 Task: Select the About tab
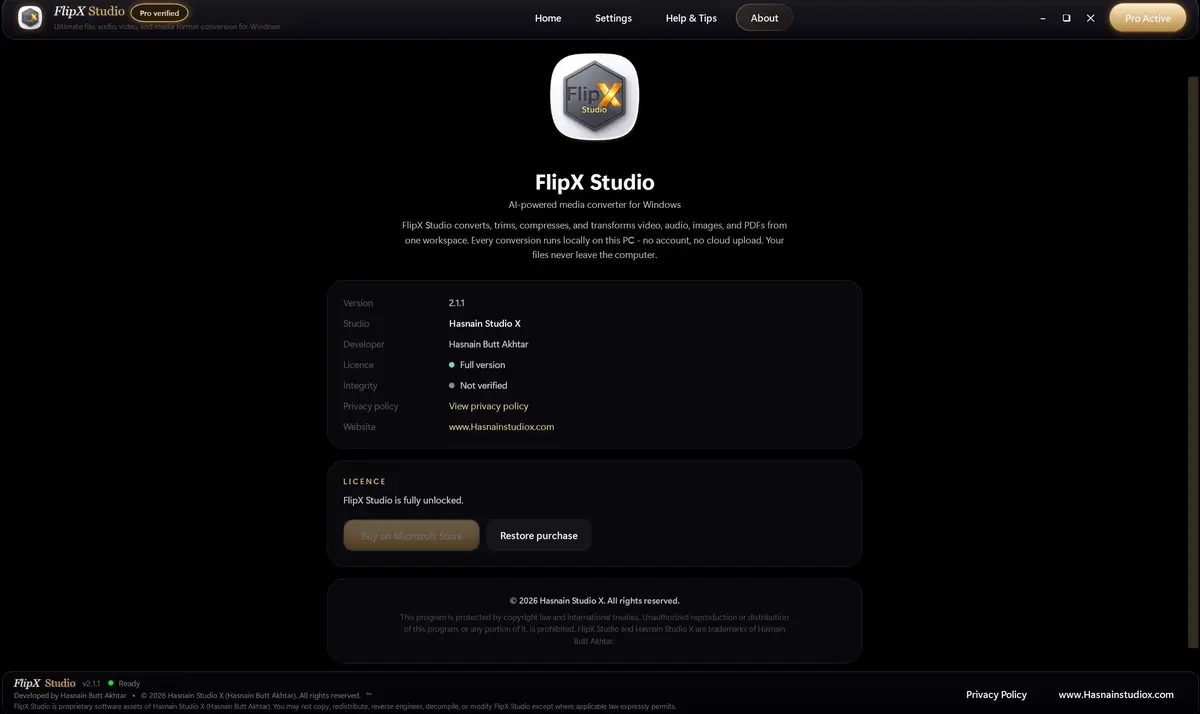(764, 18)
